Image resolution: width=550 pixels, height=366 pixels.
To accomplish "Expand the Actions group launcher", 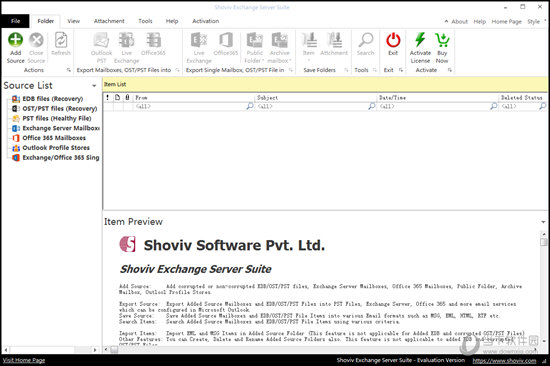I will tap(68, 70).
